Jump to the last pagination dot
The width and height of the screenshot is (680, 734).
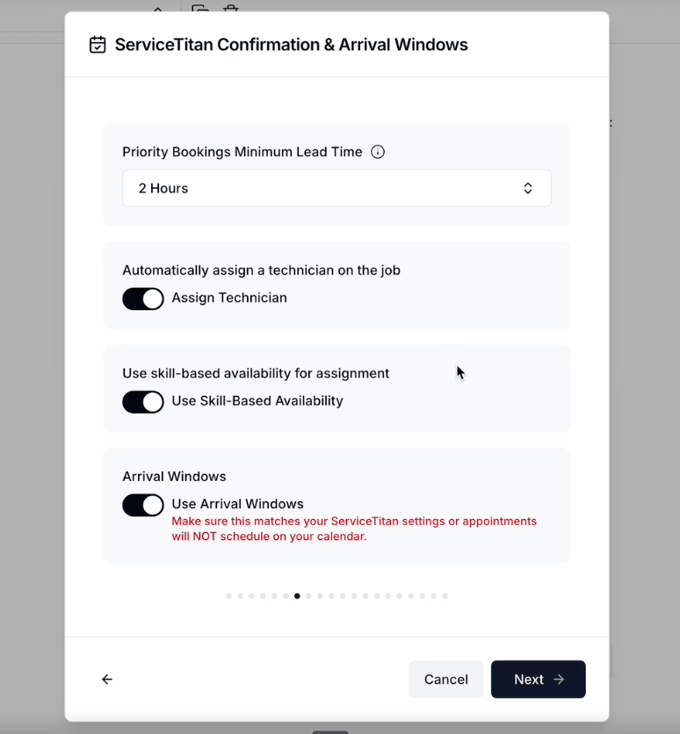click(445, 596)
